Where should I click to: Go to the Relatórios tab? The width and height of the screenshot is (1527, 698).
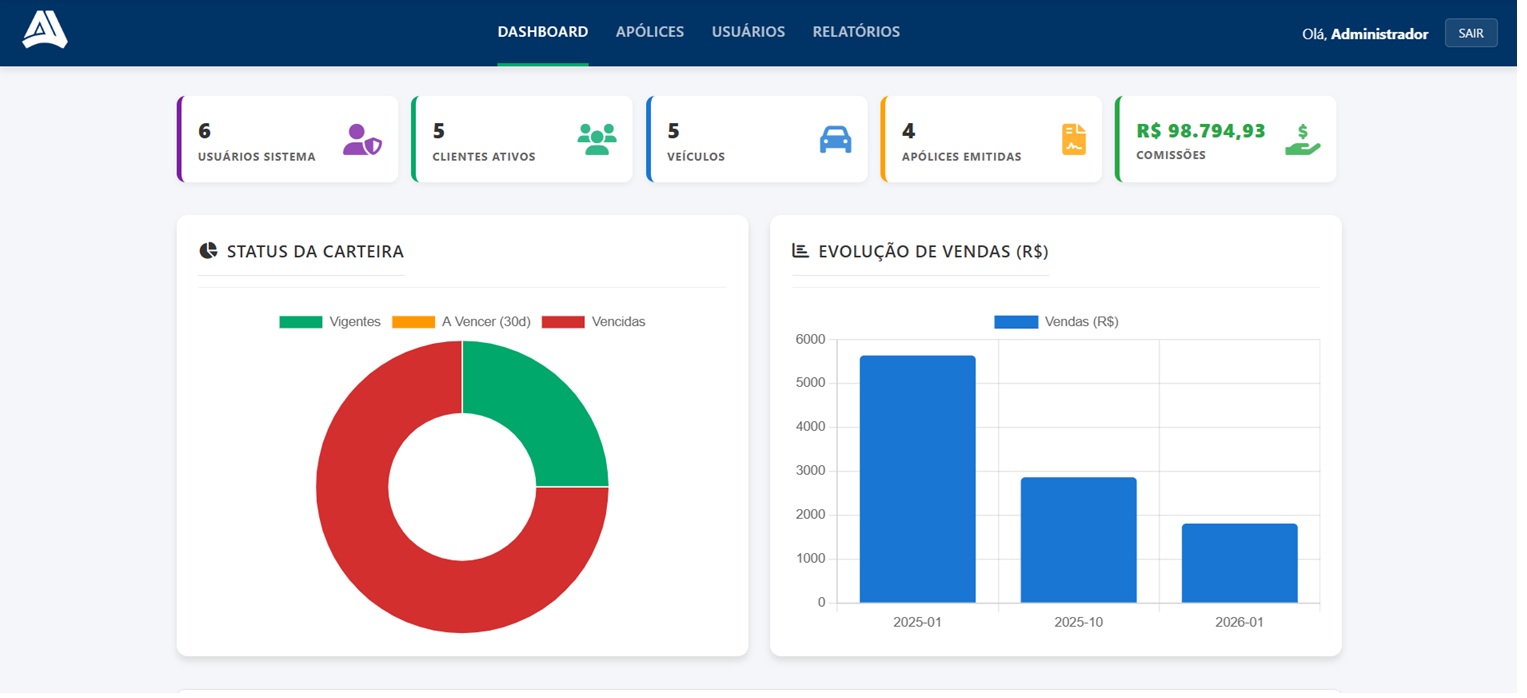856,32
